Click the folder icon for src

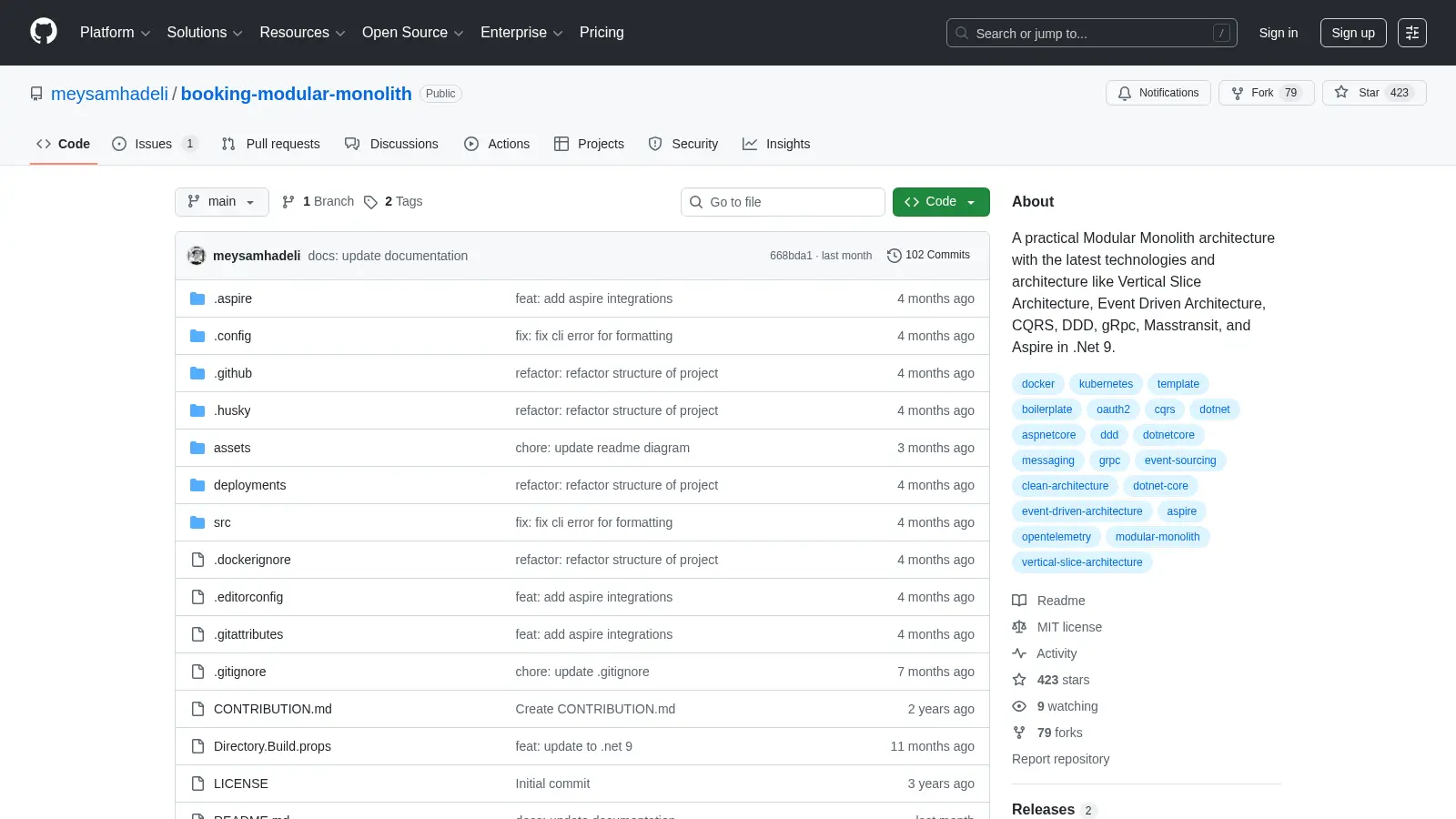(x=197, y=522)
